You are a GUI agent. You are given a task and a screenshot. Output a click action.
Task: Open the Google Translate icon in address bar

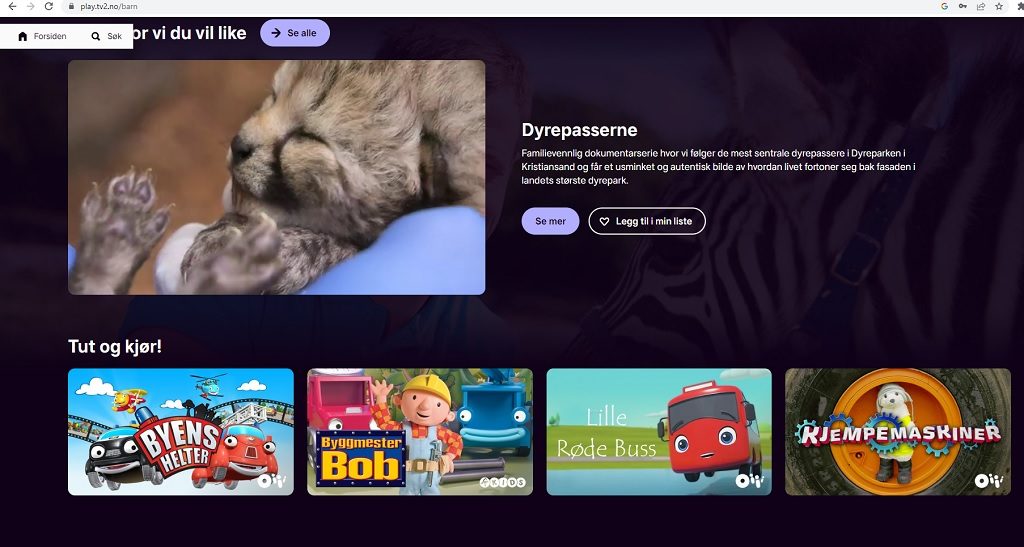tap(944, 6)
